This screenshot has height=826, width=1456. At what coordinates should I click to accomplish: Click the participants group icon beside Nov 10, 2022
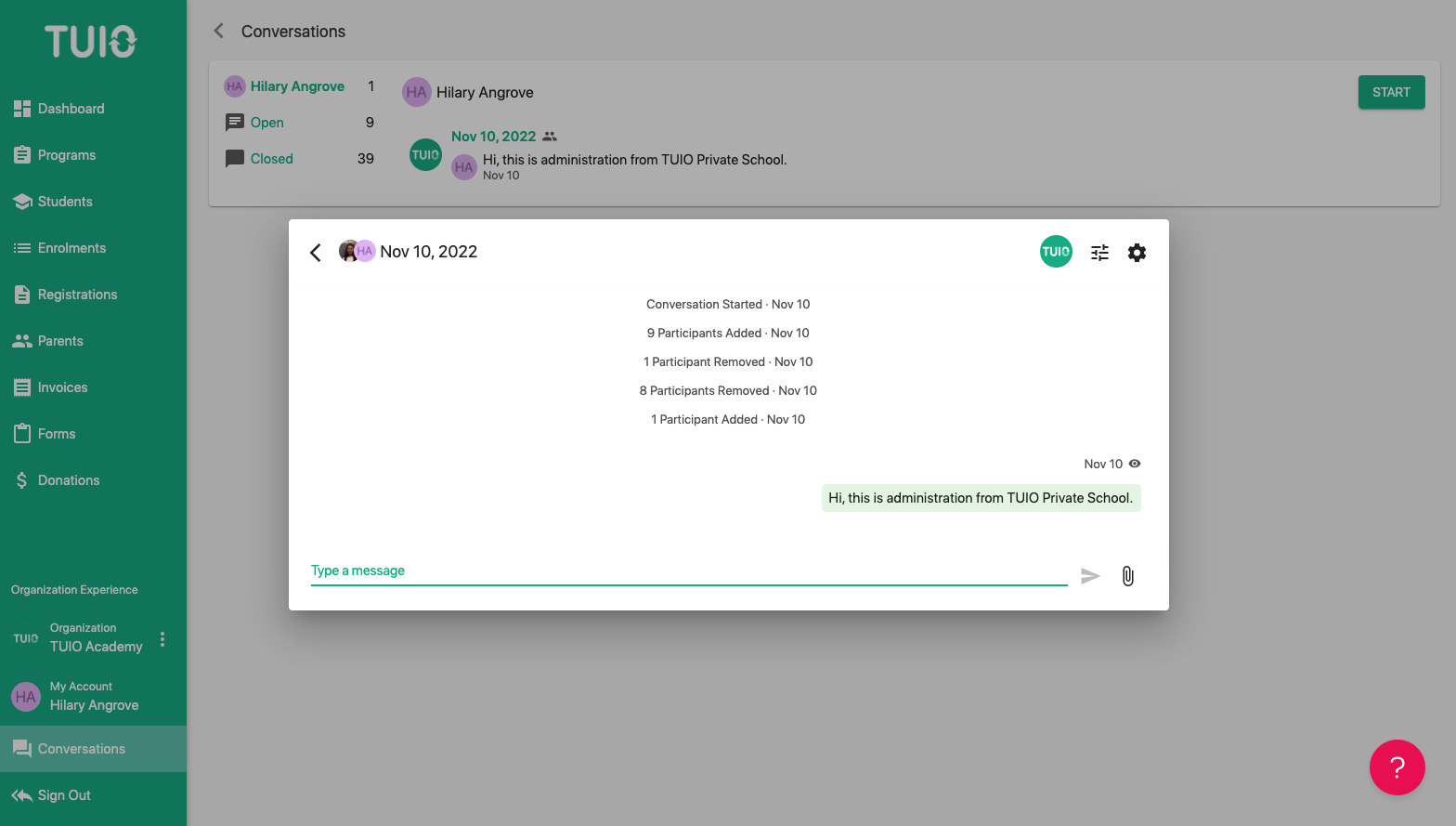550,137
